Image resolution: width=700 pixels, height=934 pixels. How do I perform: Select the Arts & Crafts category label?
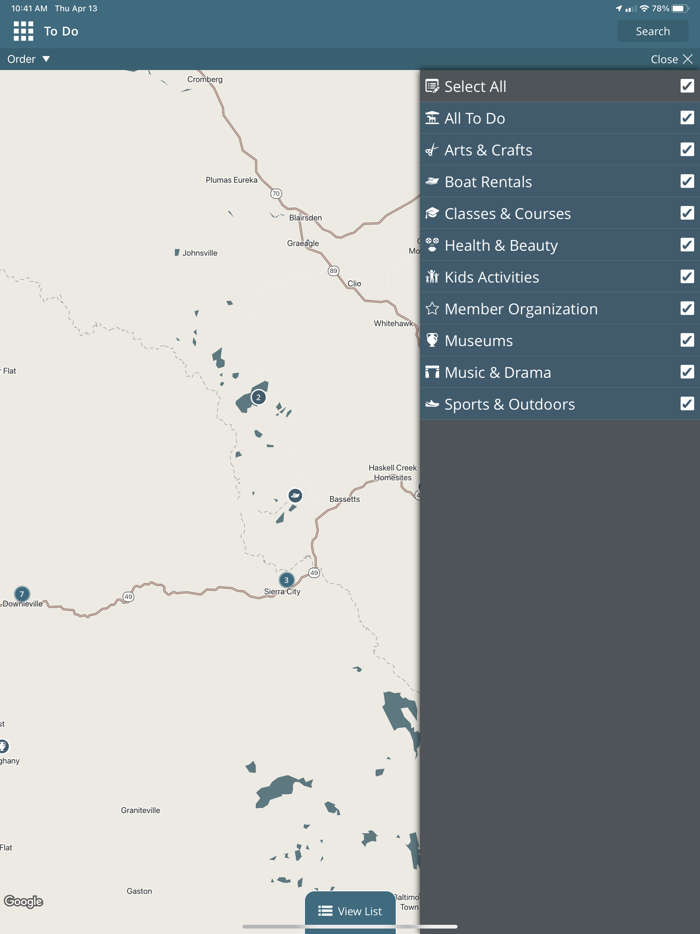[488, 150]
